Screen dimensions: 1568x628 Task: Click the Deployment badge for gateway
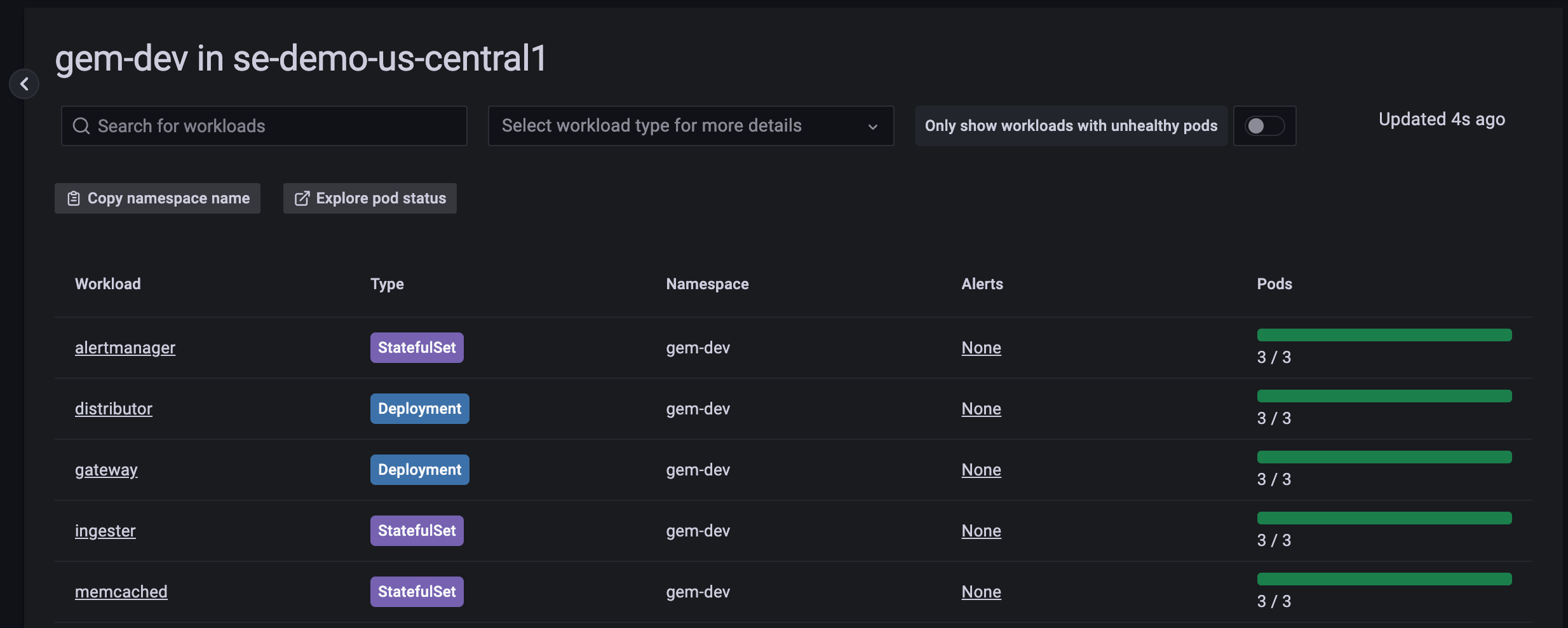[x=419, y=469]
